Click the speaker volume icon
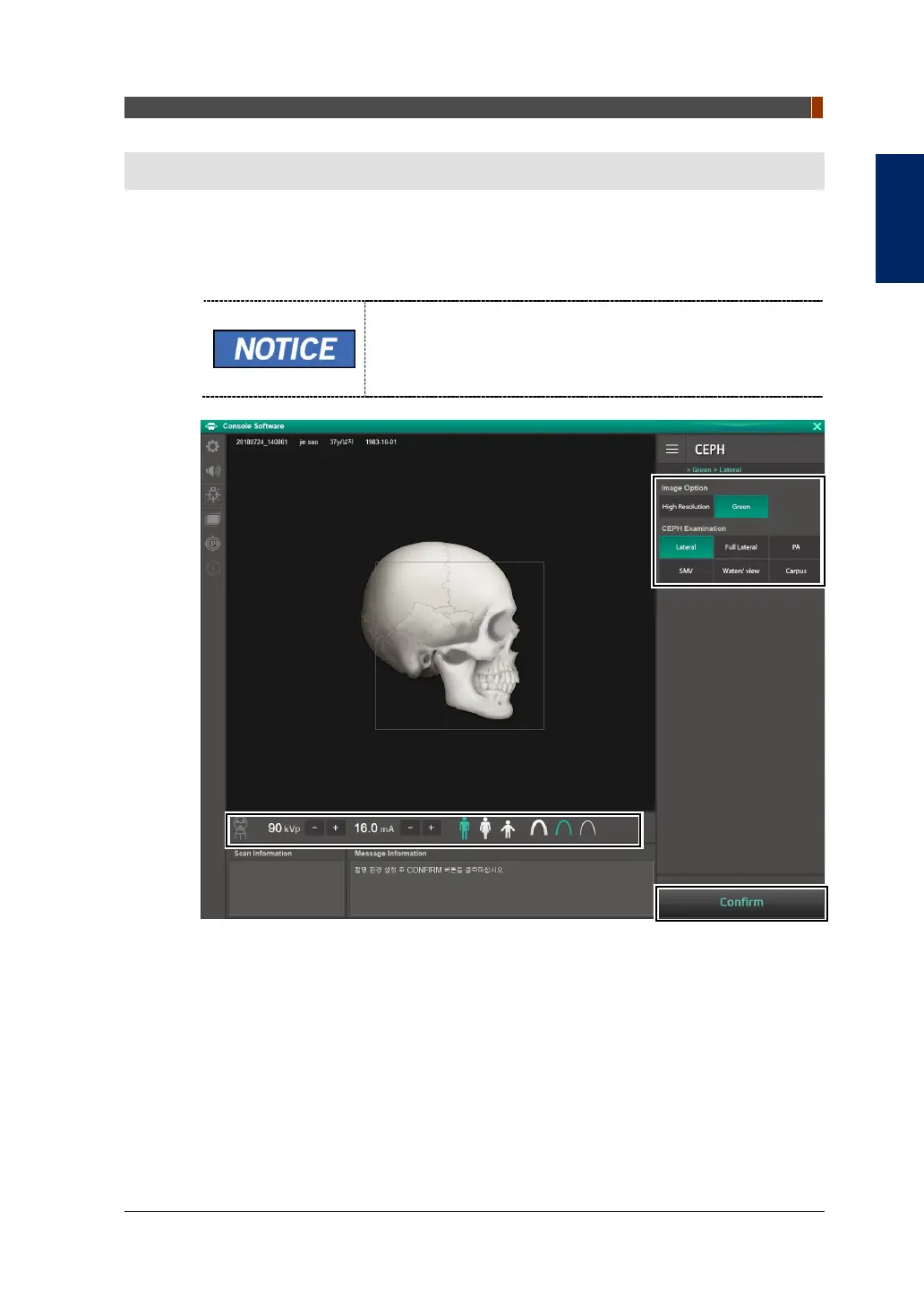 pos(213,470)
